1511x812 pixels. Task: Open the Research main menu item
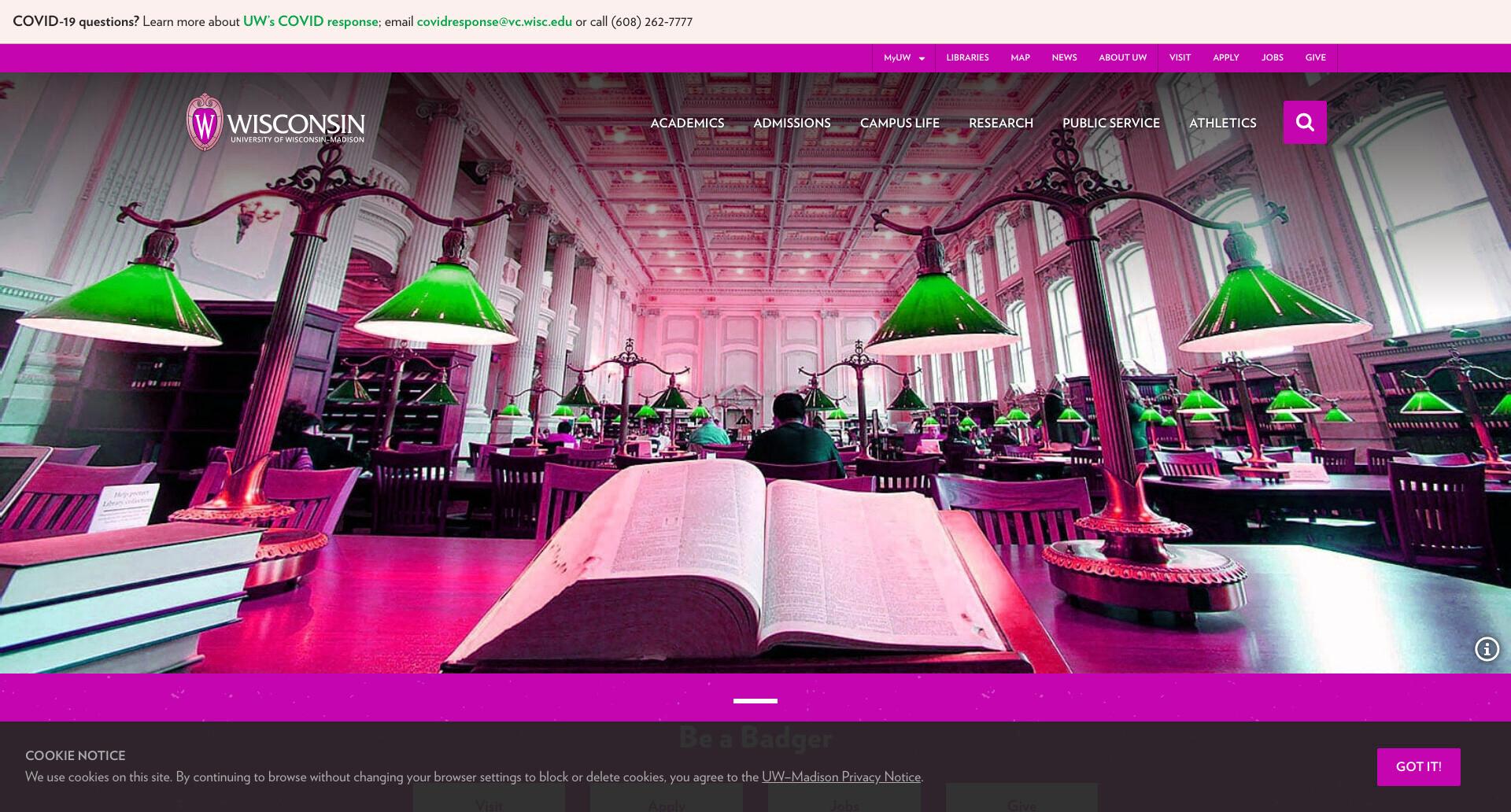click(x=1001, y=123)
